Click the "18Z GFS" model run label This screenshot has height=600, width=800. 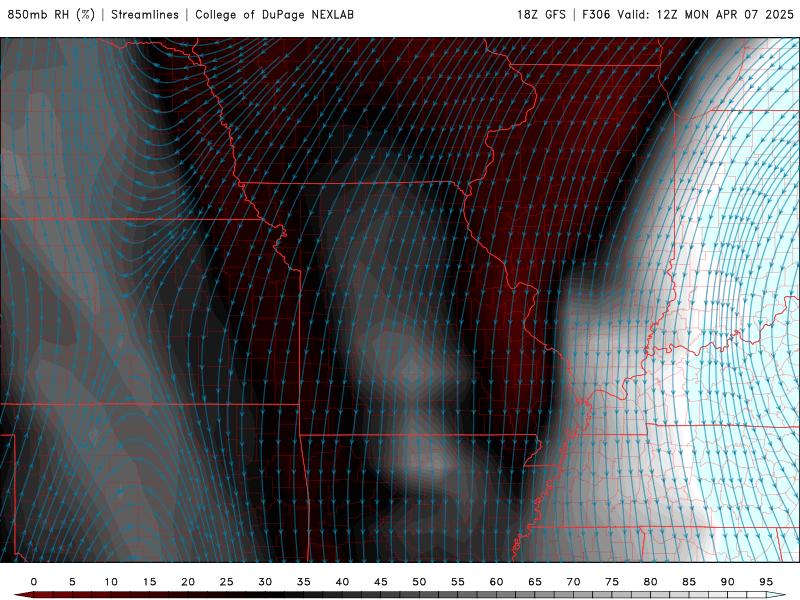pyautogui.click(x=541, y=14)
